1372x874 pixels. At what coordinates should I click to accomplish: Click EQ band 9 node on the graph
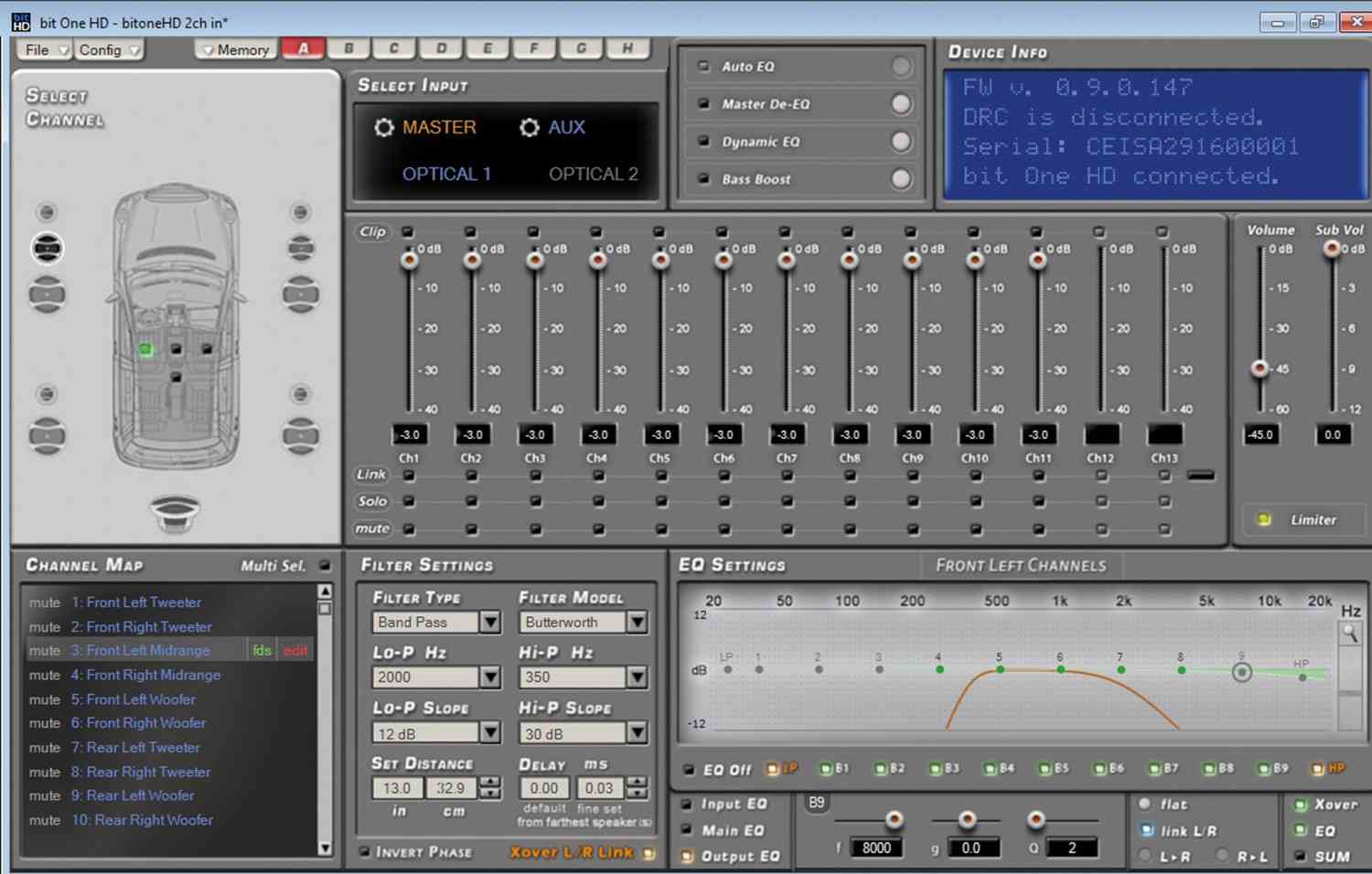(1241, 673)
